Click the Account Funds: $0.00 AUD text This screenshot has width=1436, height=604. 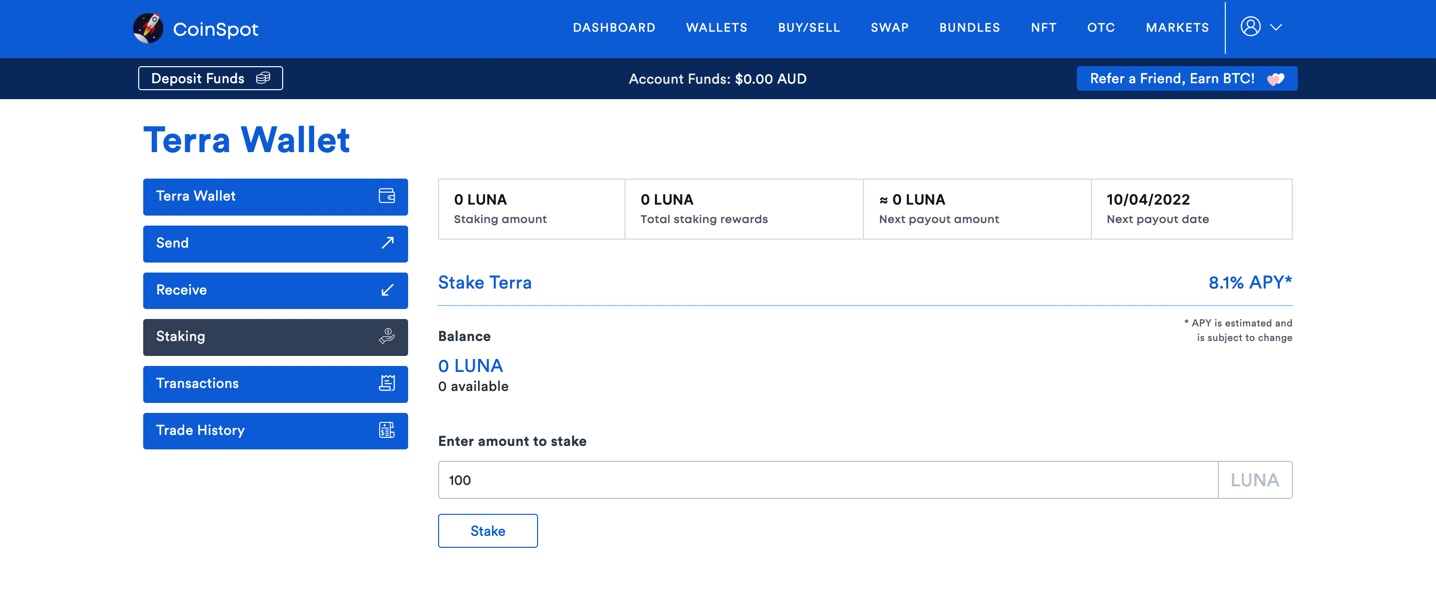717,79
